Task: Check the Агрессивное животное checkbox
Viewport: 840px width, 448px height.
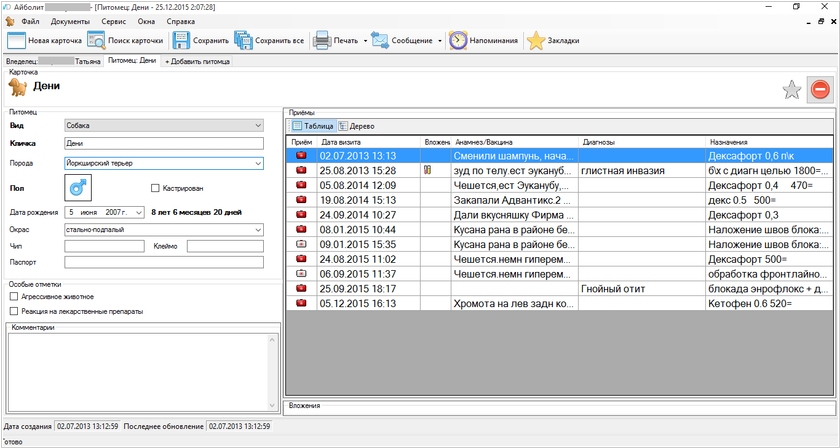Action: (13, 297)
